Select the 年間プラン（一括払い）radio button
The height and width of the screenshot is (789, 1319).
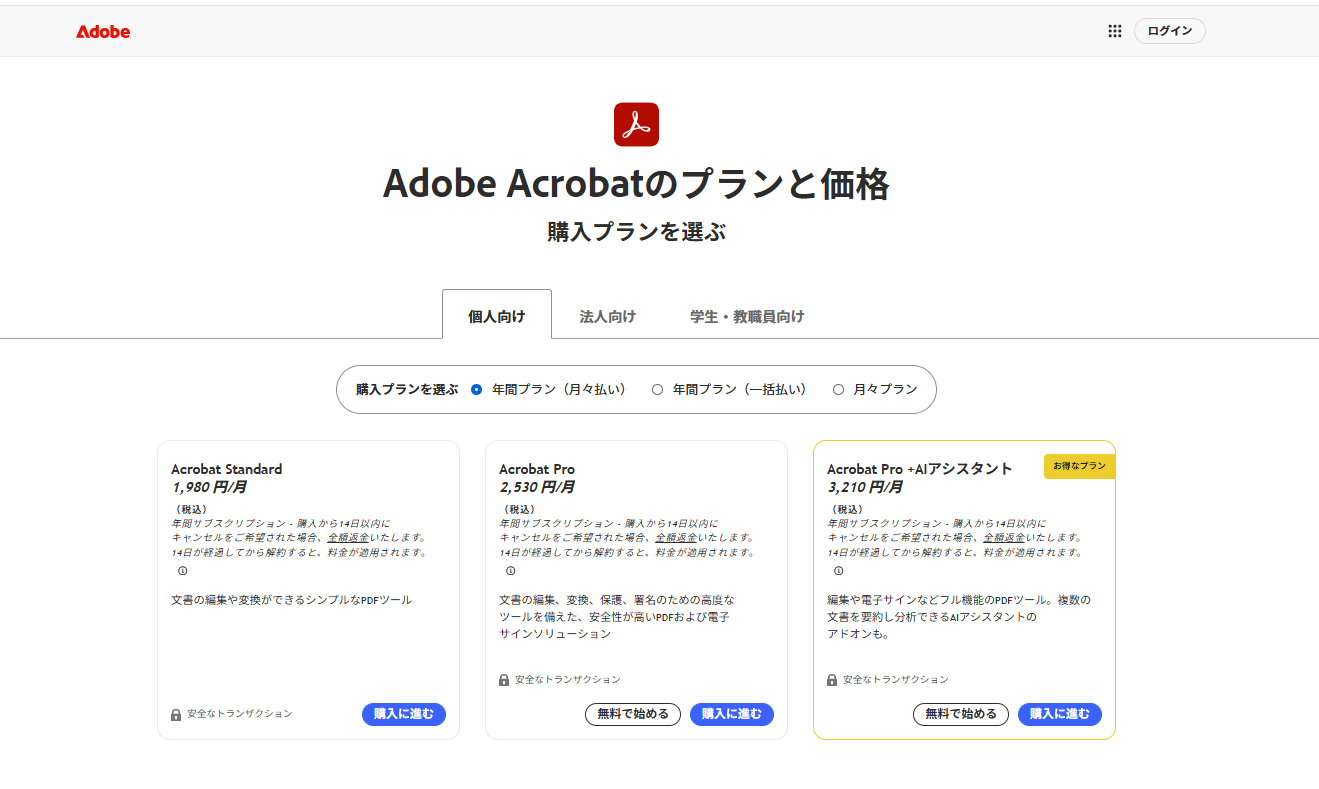pyautogui.click(x=655, y=389)
